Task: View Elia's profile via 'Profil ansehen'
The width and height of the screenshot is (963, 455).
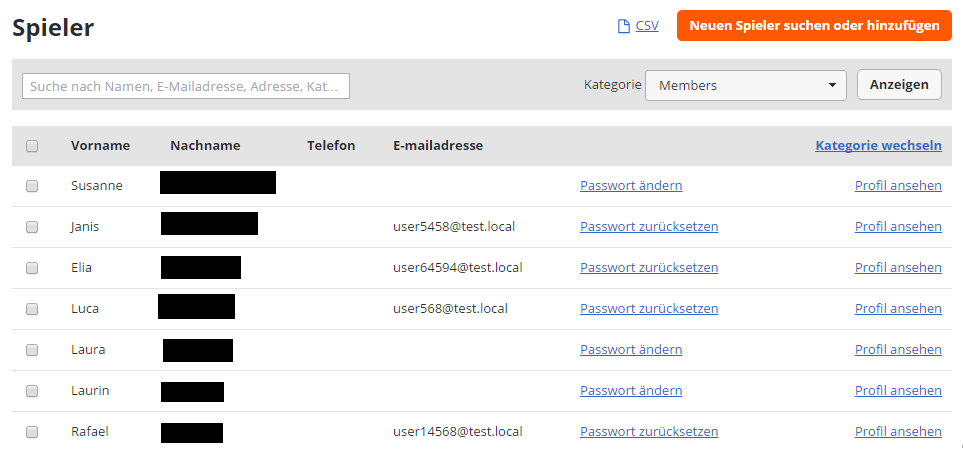Action: (898, 268)
